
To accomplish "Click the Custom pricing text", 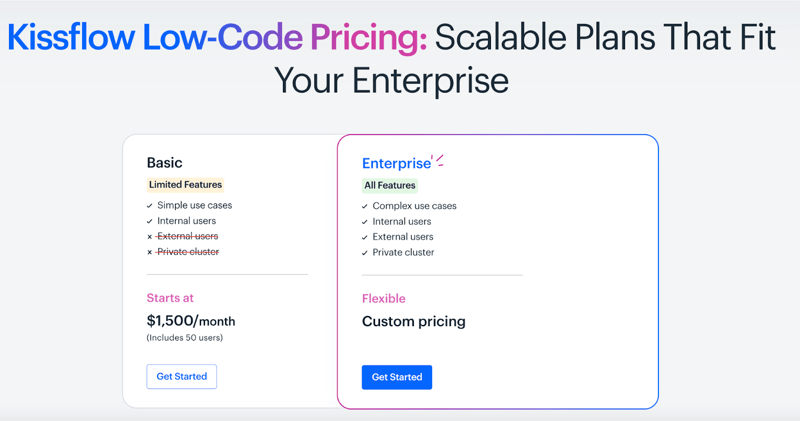I will pos(413,321).
